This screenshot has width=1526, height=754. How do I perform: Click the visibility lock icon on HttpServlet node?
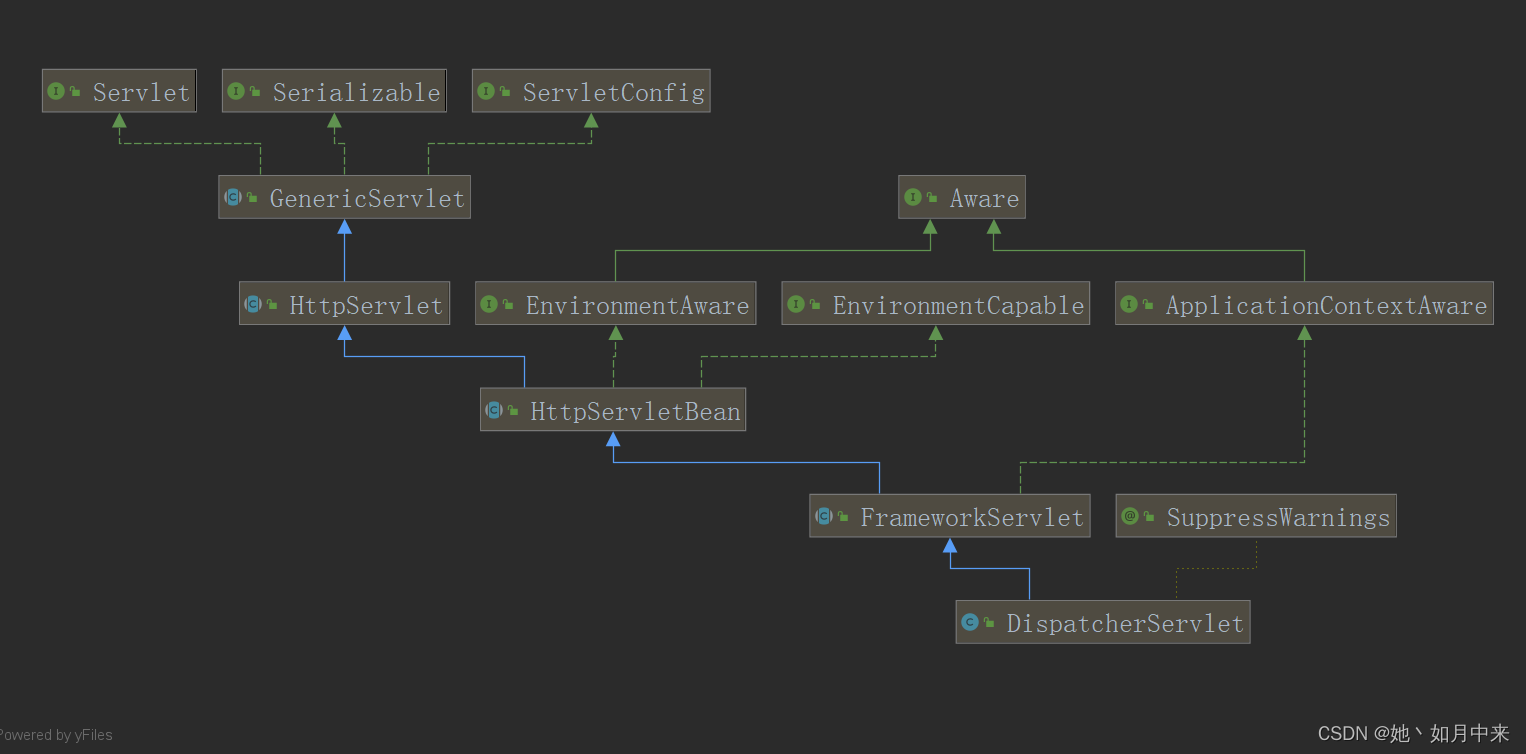pyautogui.click(x=272, y=304)
